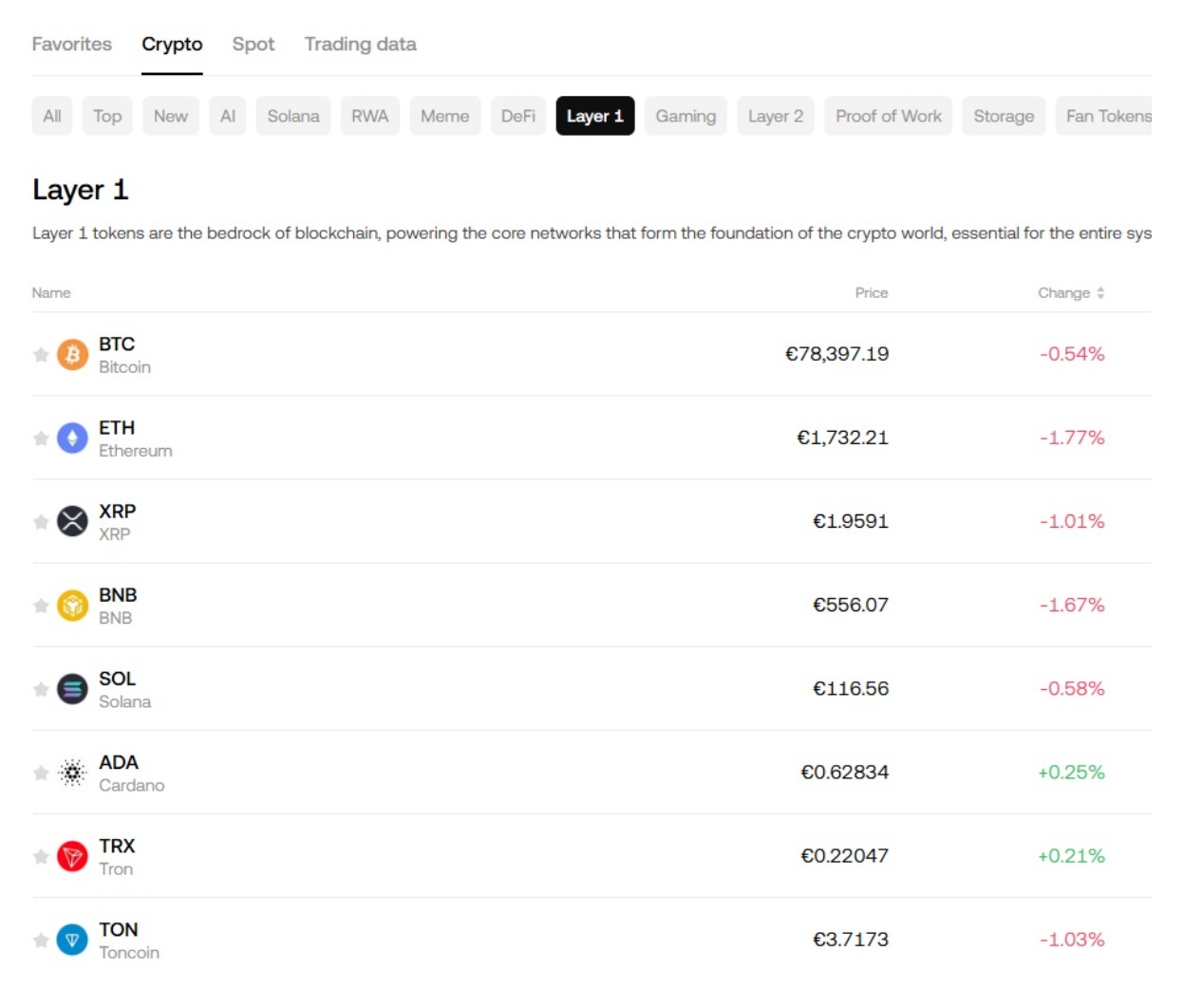Viewport: 1183px width, 1008px height.
Task: Click the Ethereum ETH coin icon
Action: [71, 439]
